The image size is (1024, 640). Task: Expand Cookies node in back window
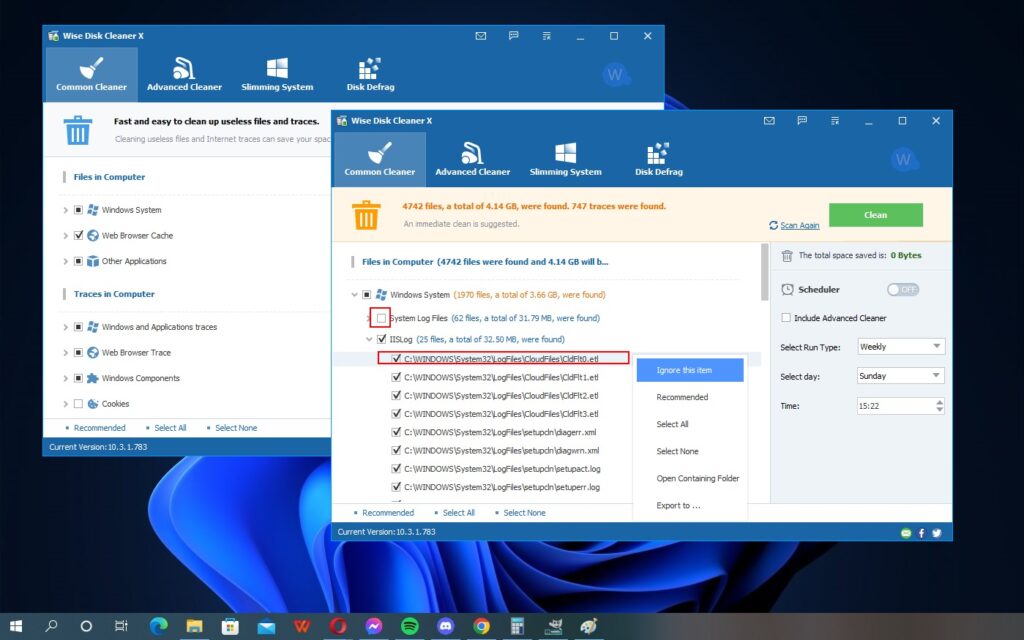click(x=65, y=404)
